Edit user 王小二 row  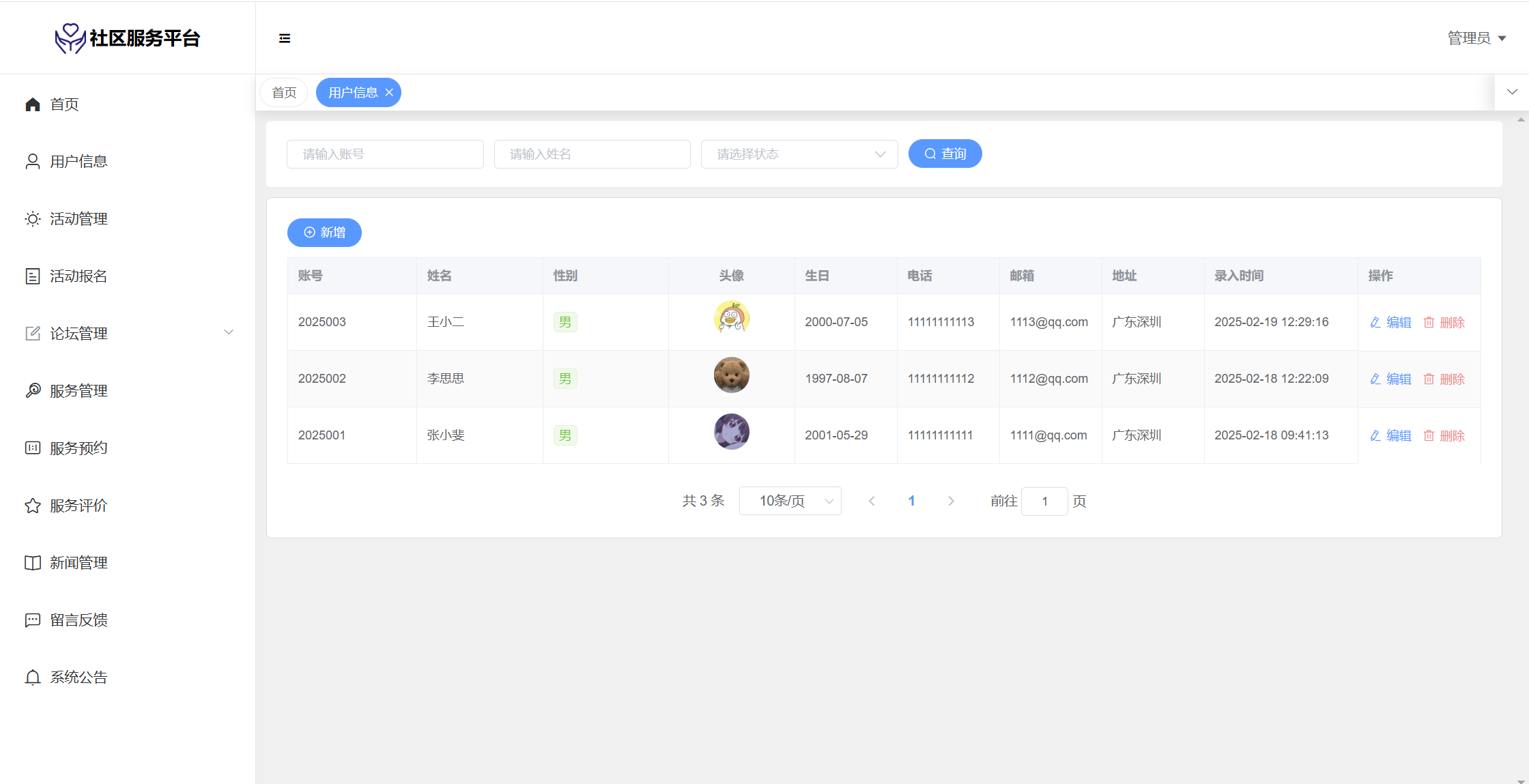tap(1390, 322)
